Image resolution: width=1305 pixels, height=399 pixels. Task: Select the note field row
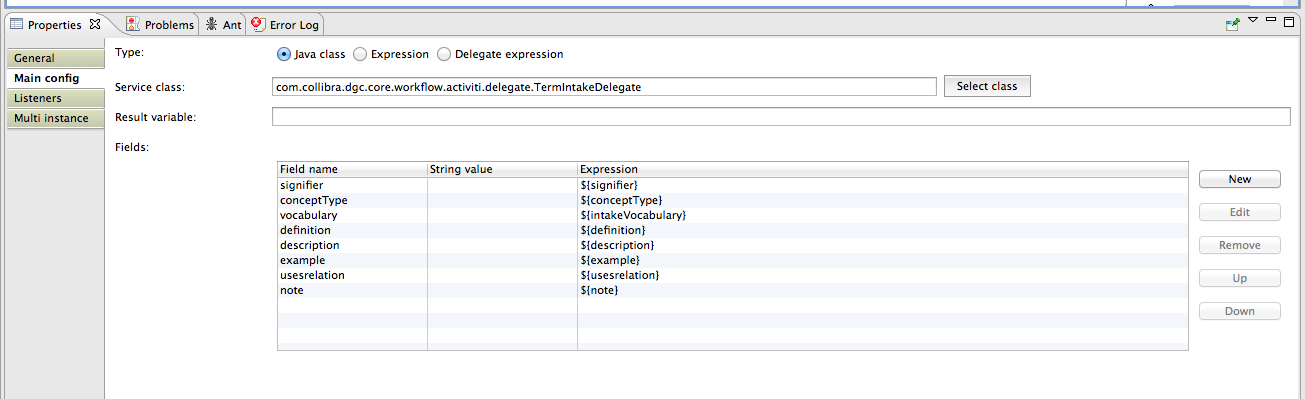[x=733, y=290]
